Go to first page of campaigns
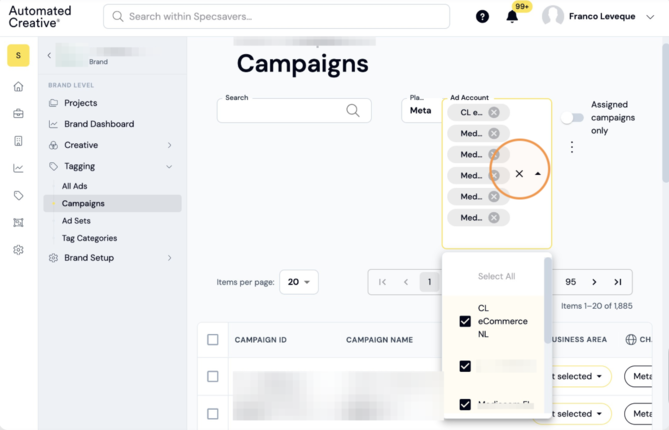The image size is (669, 430). pyautogui.click(x=382, y=282)
